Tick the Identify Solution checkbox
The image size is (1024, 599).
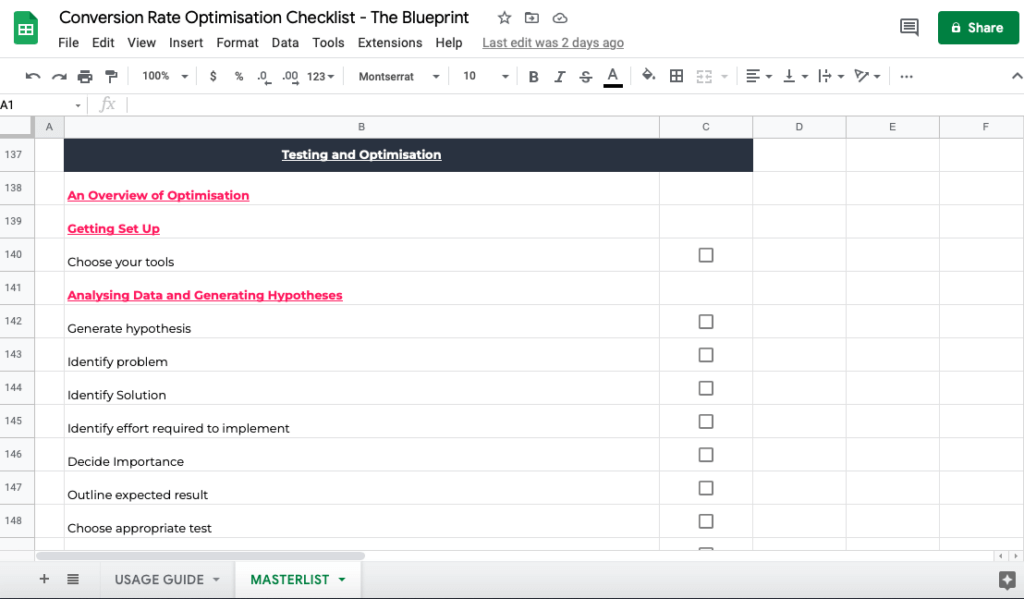[706, 389]
